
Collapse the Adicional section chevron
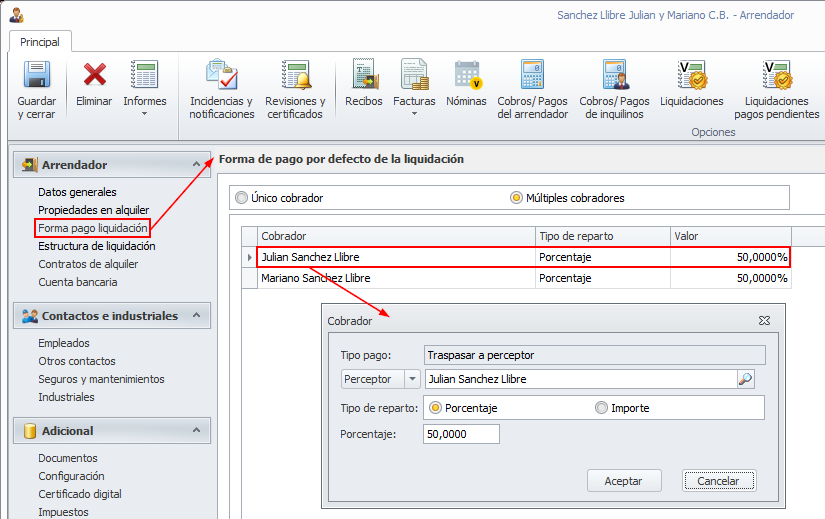(196, 430)
